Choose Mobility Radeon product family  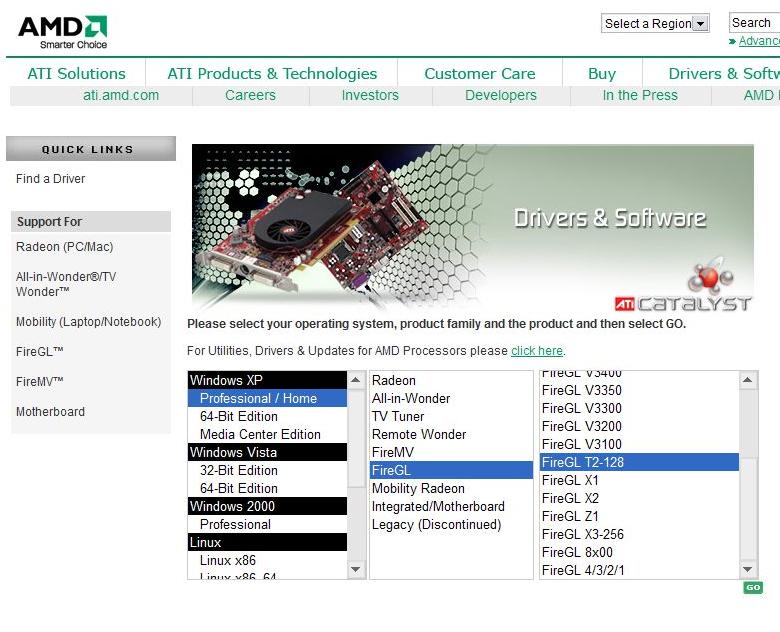point(418,488)
